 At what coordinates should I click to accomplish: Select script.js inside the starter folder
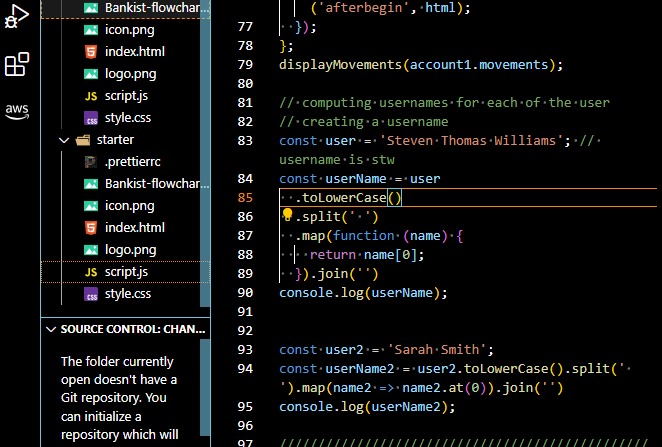click(125, 272)
